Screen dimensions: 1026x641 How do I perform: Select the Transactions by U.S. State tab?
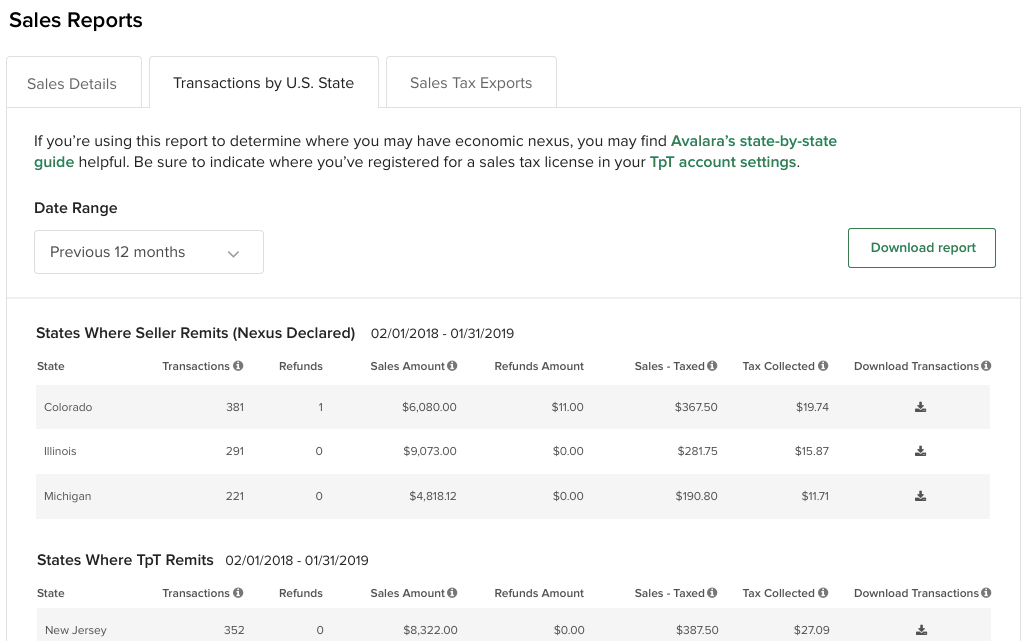pos(263,83)
